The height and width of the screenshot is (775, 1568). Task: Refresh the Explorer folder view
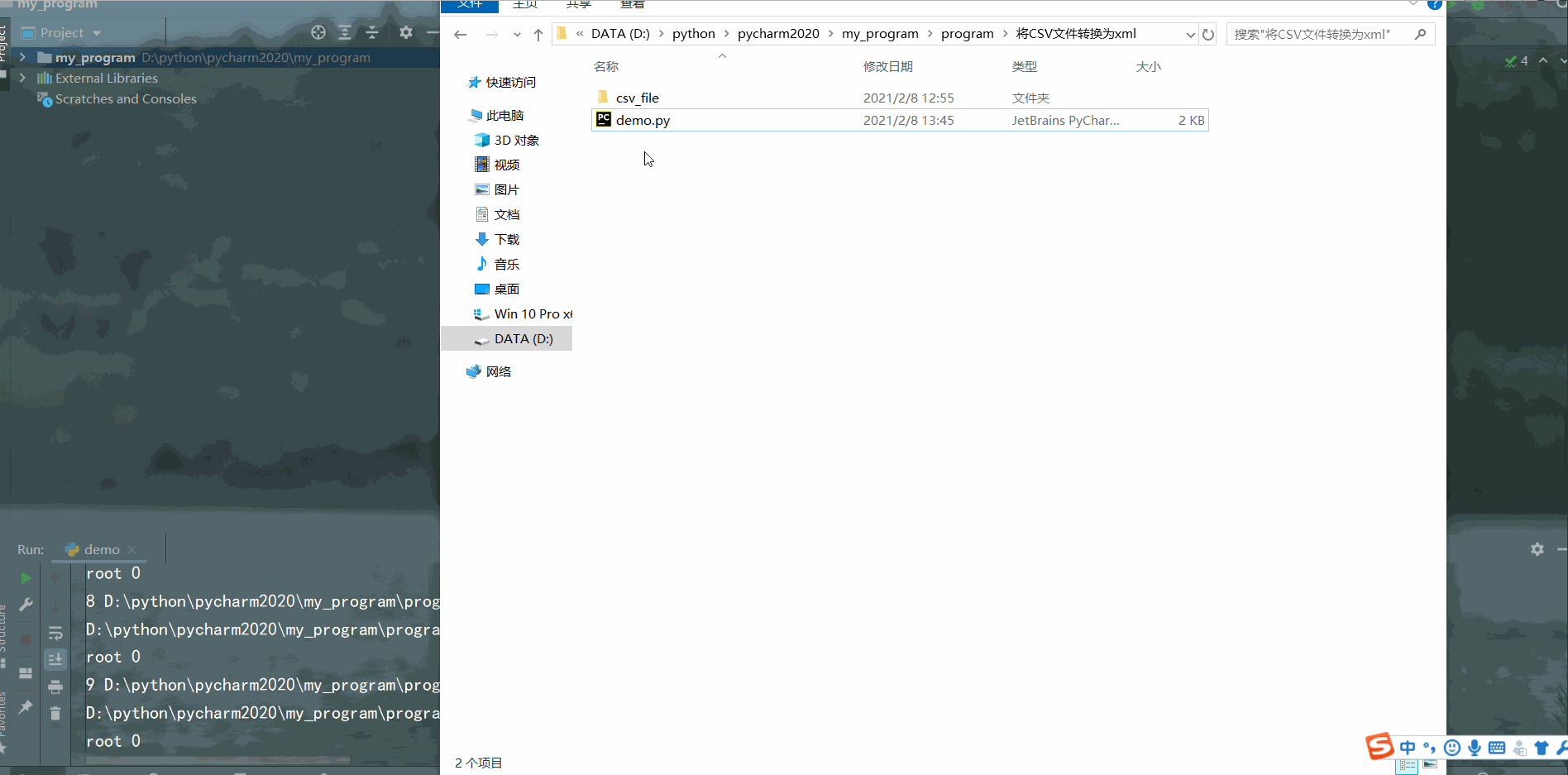1208,34
